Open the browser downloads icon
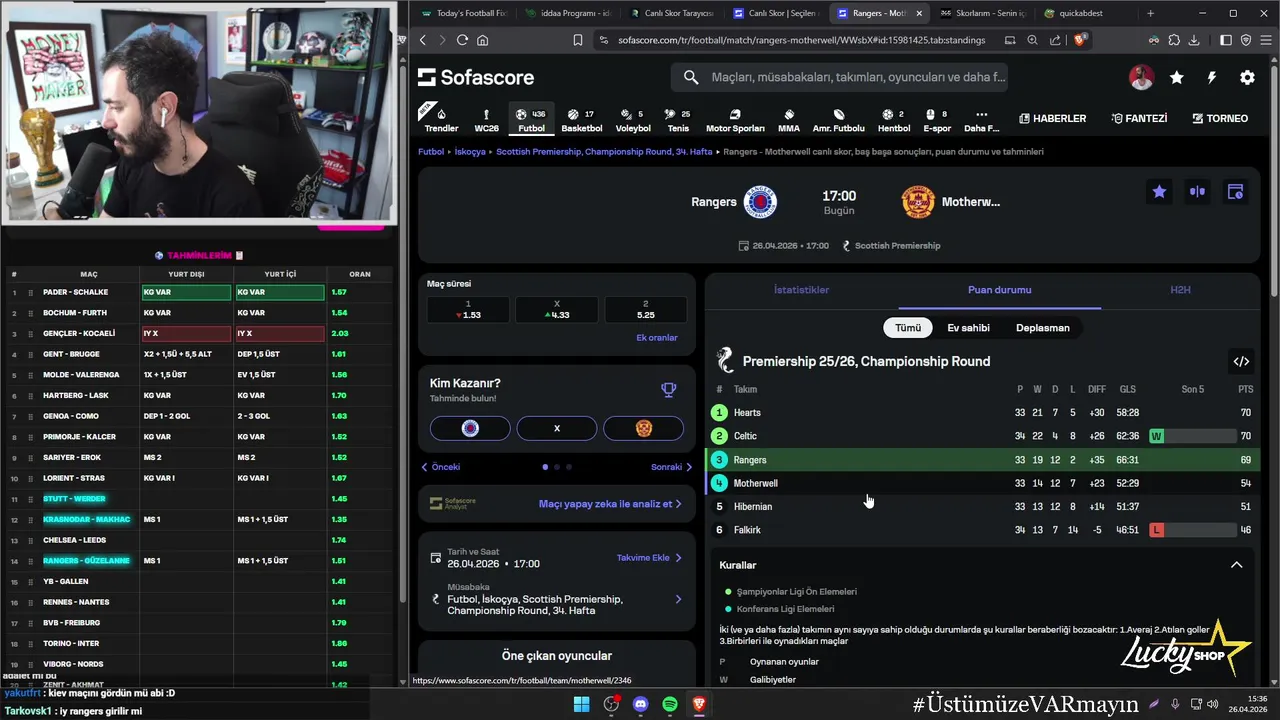This screenshot has height=720, width=1280. (x=1195, y=40)
